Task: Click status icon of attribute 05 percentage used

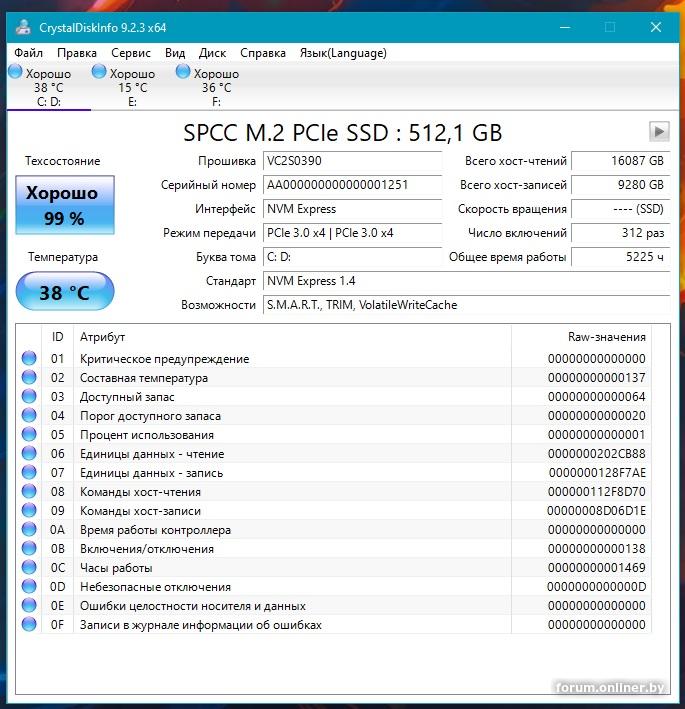Action: pyautogui.click(x=28, y=435)
